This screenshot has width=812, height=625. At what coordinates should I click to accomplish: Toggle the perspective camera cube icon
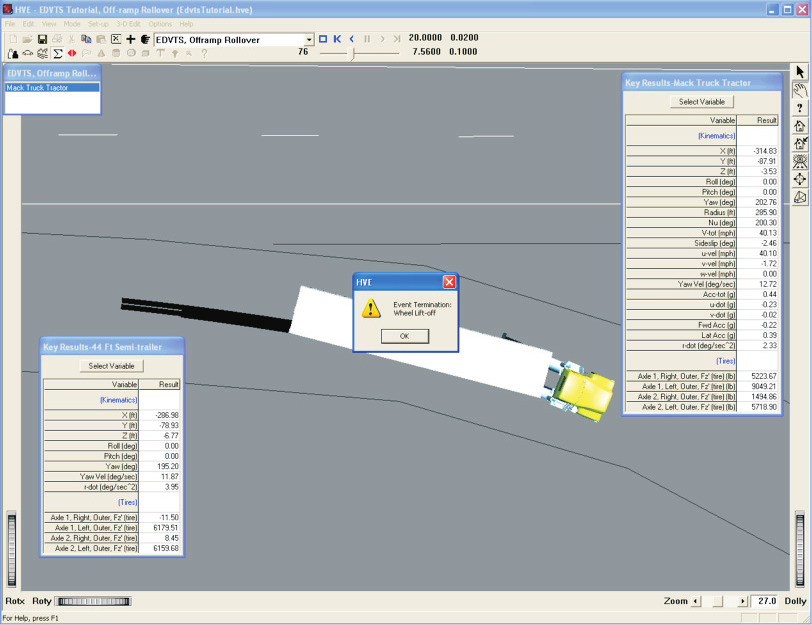tap(800, 197)
